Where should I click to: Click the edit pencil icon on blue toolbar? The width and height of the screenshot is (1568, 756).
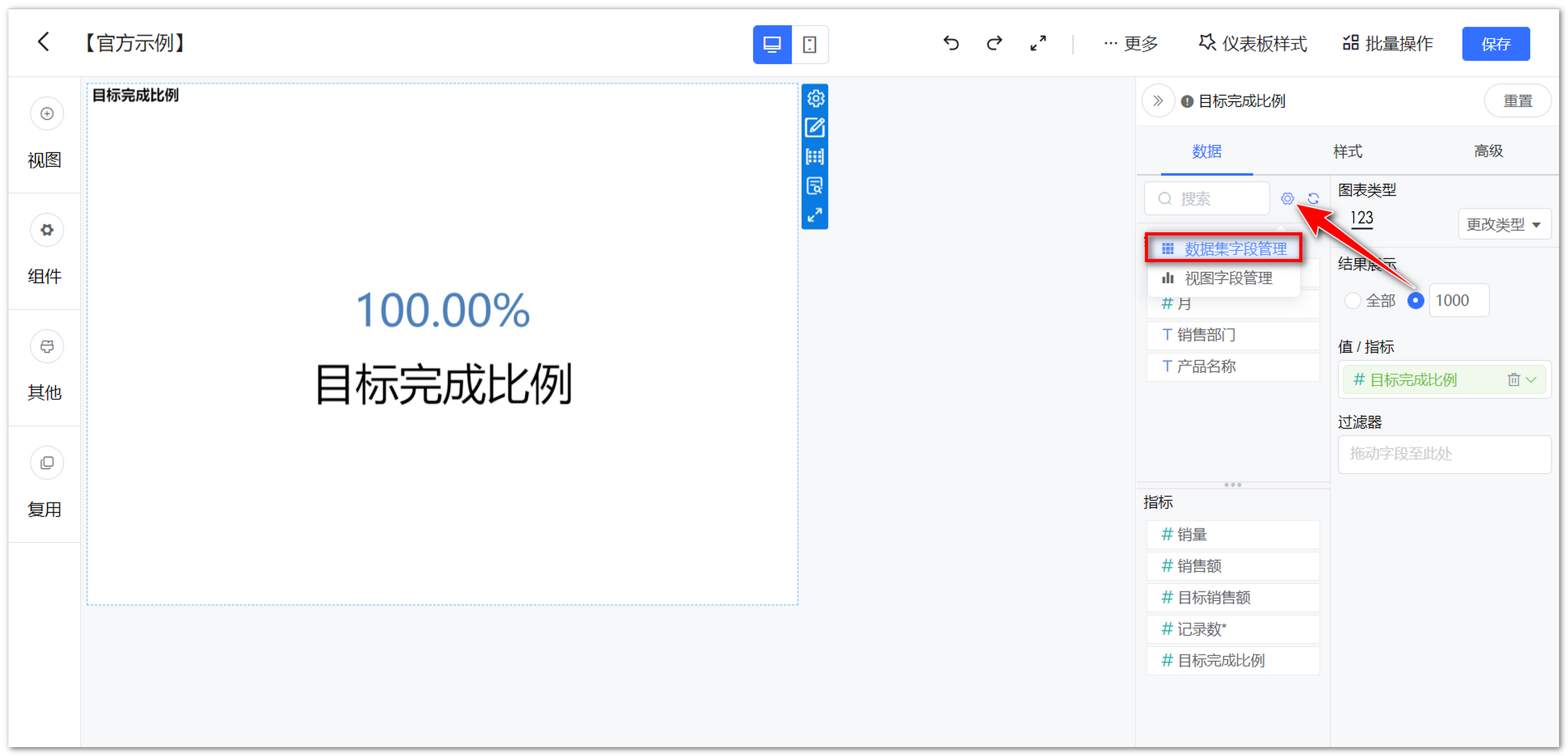coord(815,127)
